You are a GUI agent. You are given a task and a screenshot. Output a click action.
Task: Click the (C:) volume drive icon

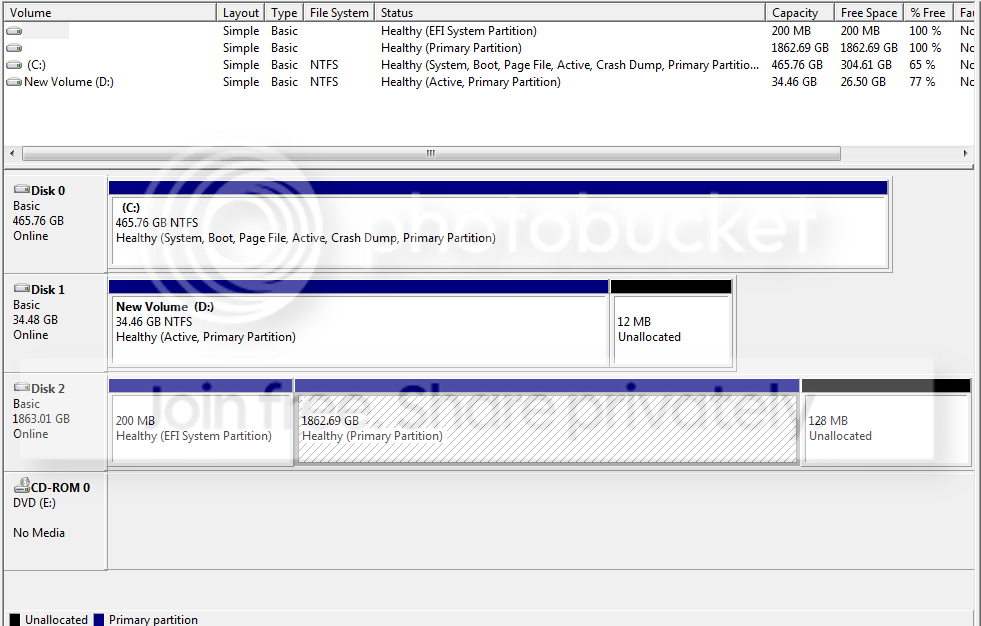click(14, 64)
